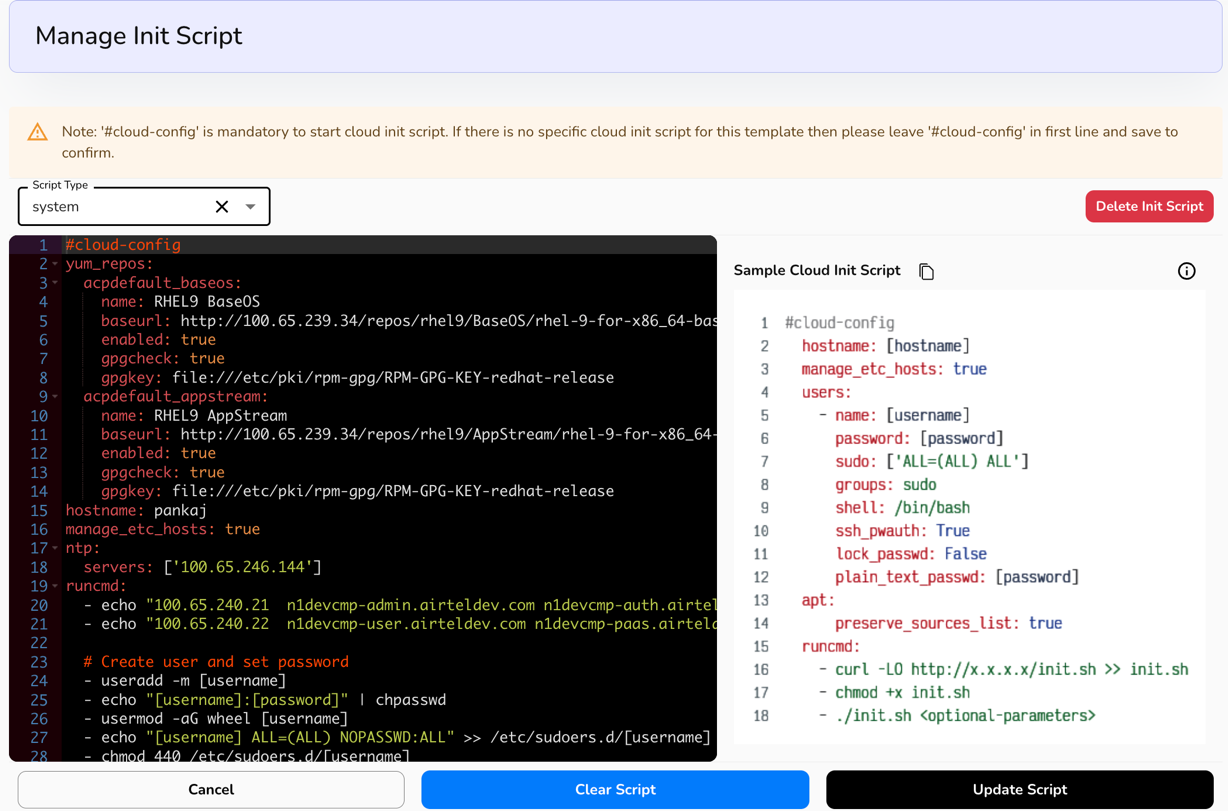Click the hostname: pankaj line in editor
Screen dimensions: 1228x811
coord(136,510)
